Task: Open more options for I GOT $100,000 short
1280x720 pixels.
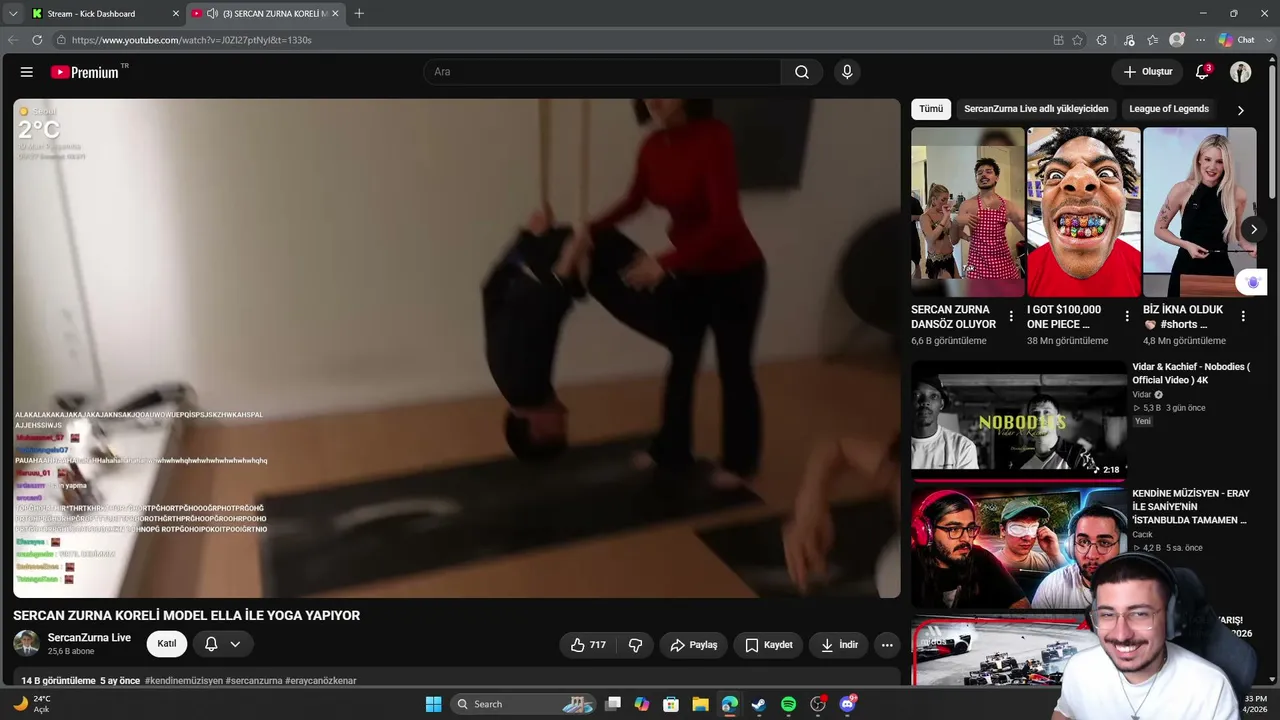Action: pos(1127,316)
